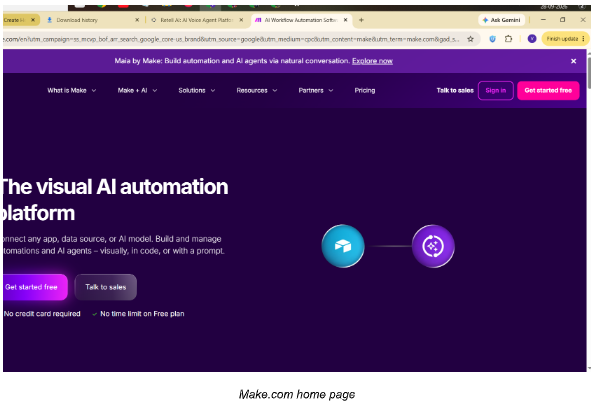Switch to the Retell AI Voice Agent tab
Screen dimensions: 591x402
coord(197,20)
